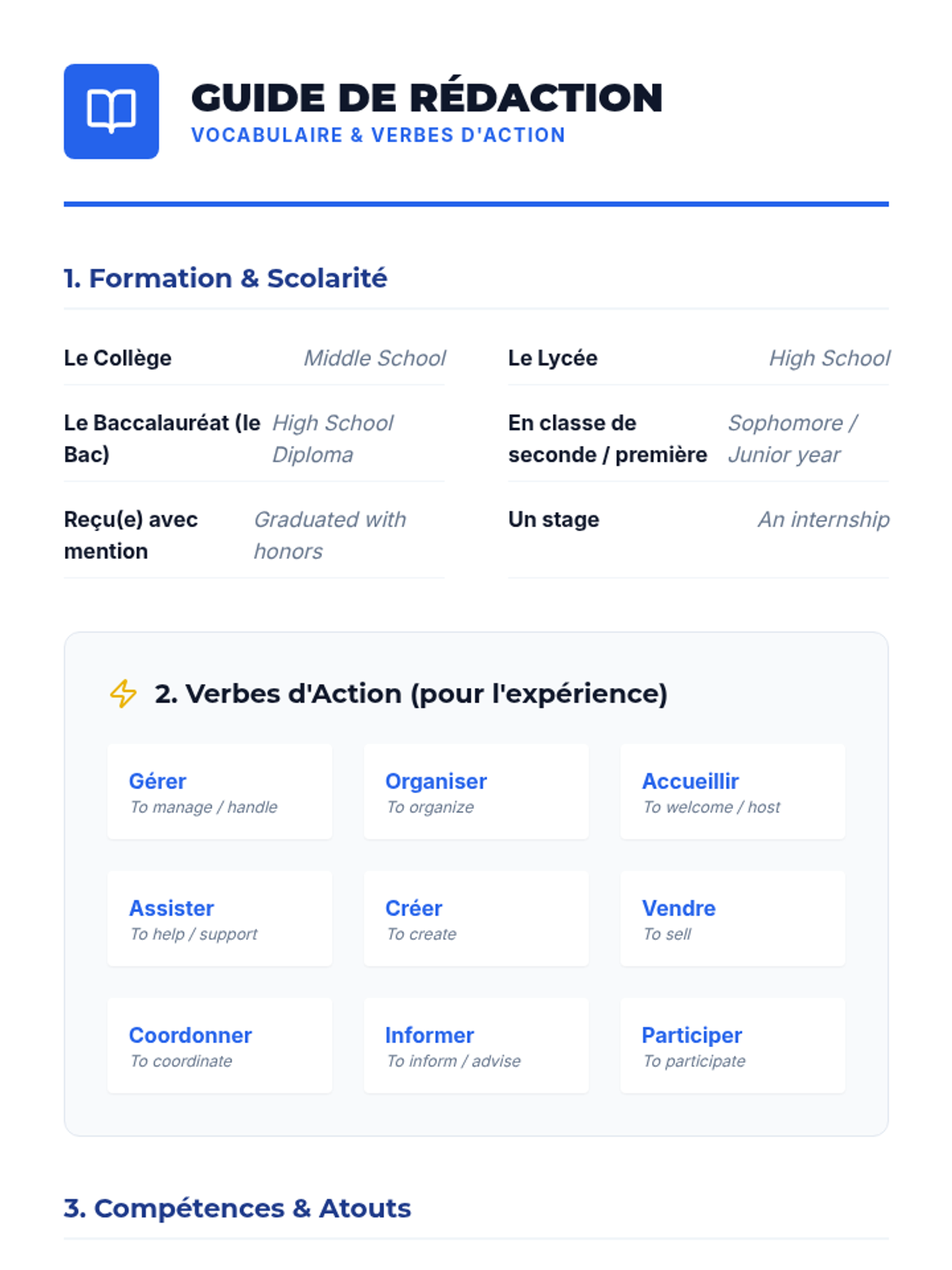Click the Vocabulaire & Verbes d'Action subtitle
The height and width of the screenshot is (1270, 952).
378,136
